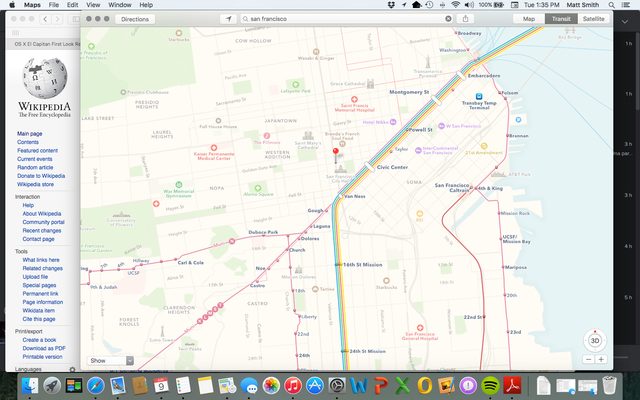Image resolution: width=640 pixels, height=400 pixels.
Task: Click the Wi-Fi status icon
Action: [456, 5]
